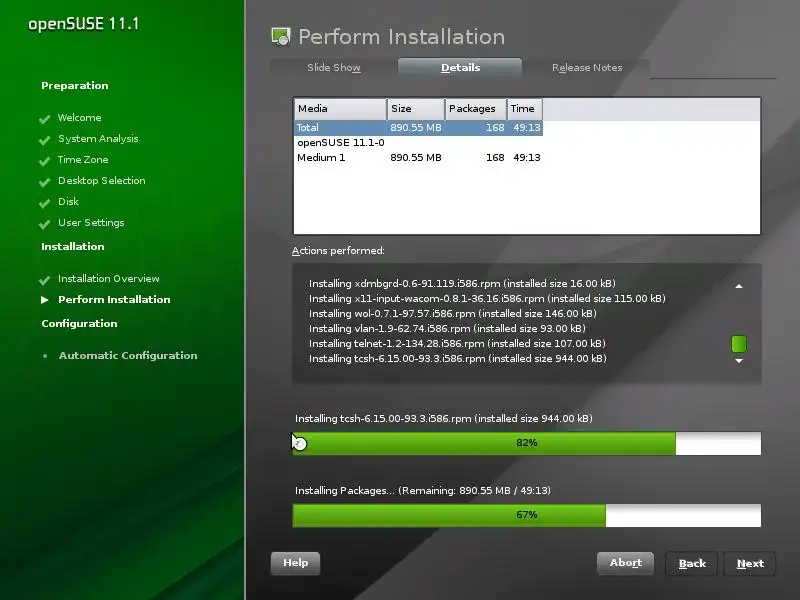Click the checkmark icon beside Installation Overview
This screenshot has width=800, height=600.
click(44, 280)
